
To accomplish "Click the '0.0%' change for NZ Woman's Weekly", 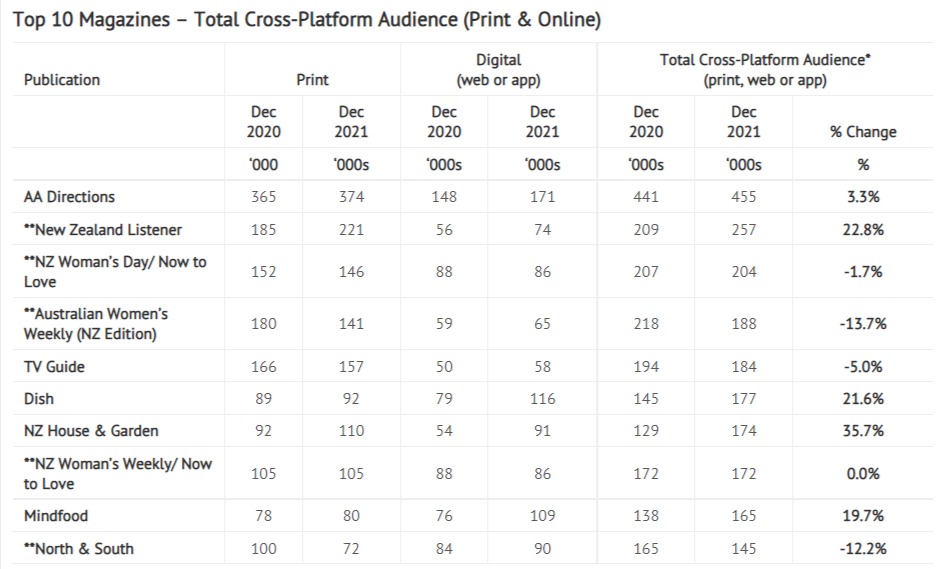I will (x=863, y=474).
